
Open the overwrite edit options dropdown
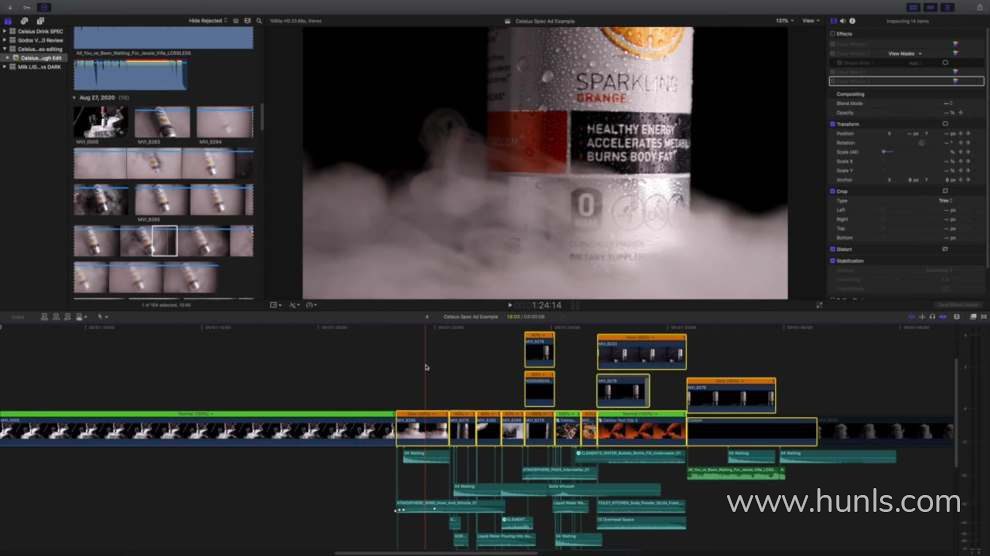point(81,317)
